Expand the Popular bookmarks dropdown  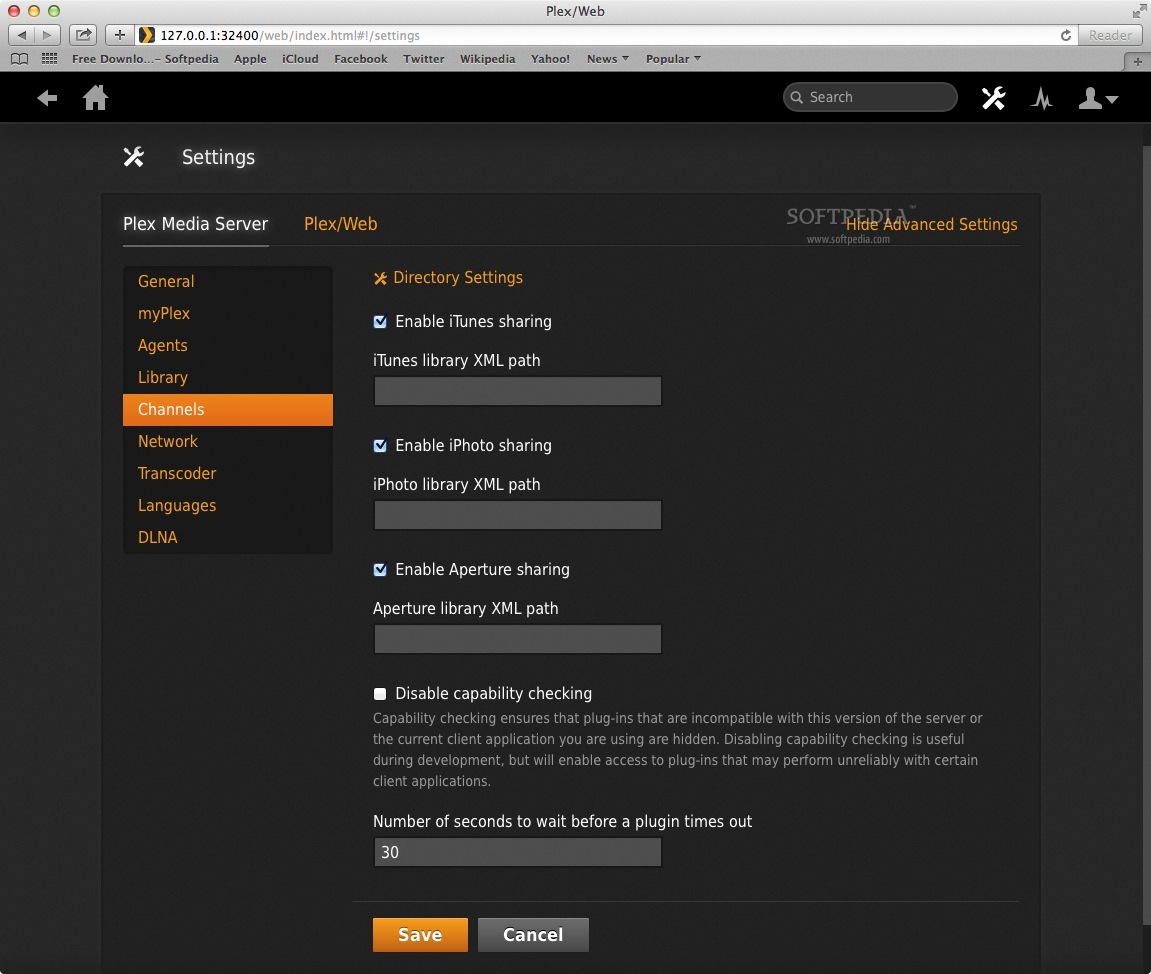click(x=673, y=59)
